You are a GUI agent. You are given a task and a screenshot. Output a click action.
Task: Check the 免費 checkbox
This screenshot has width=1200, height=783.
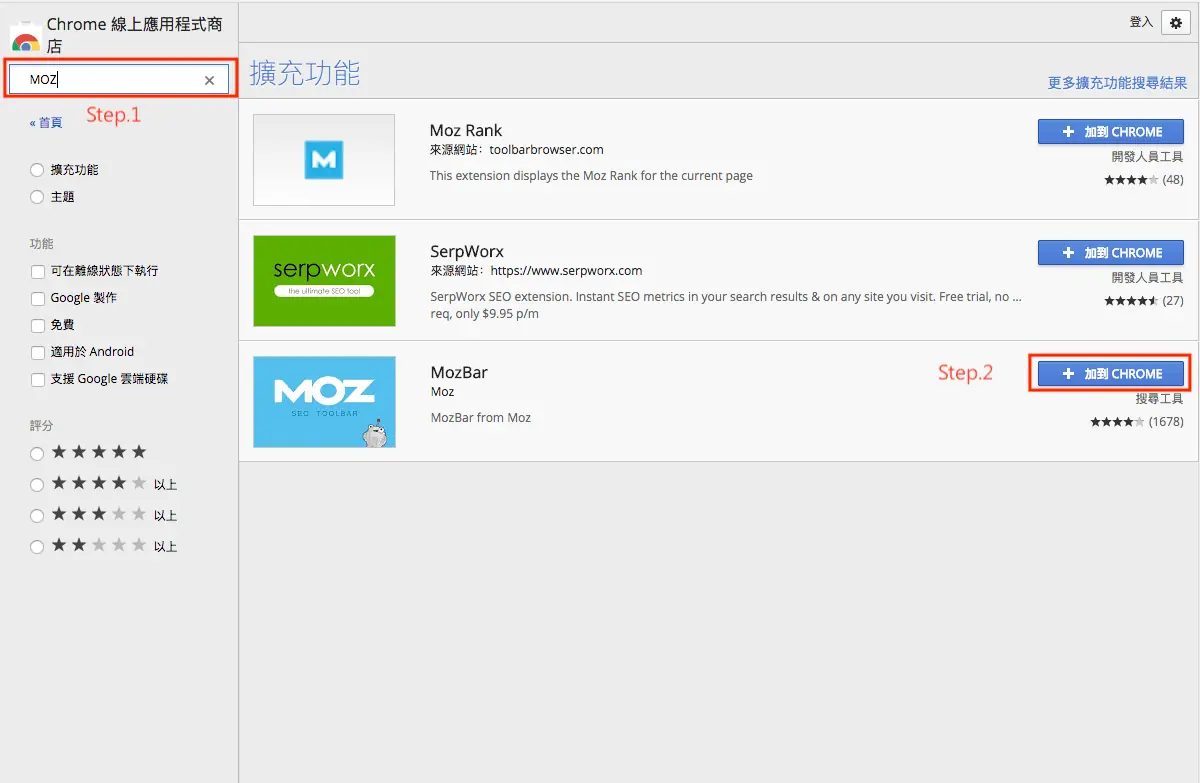pyautogui.click(x=38, y=325)
